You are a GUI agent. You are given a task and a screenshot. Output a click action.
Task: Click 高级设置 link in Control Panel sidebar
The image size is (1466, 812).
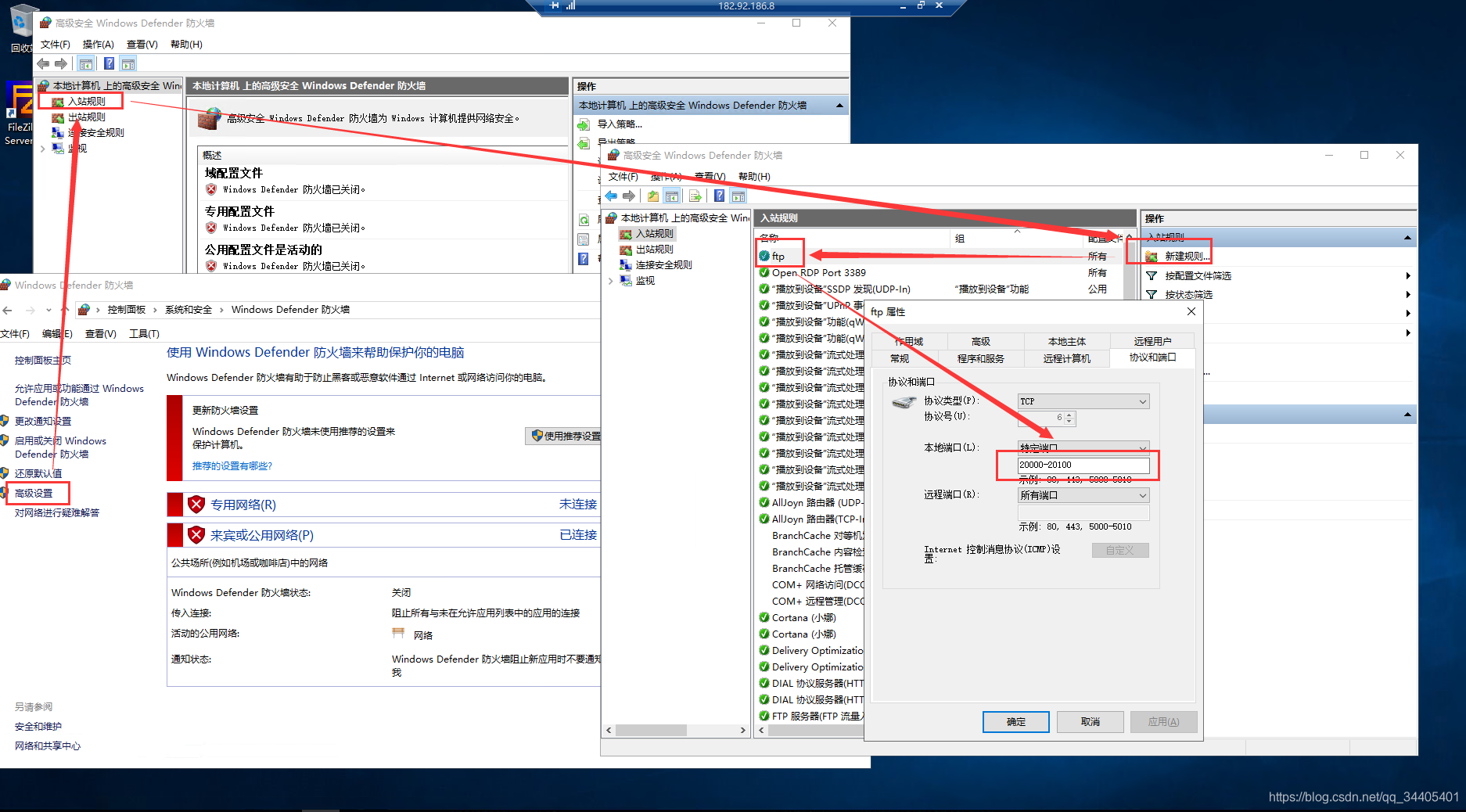[34, 494]
